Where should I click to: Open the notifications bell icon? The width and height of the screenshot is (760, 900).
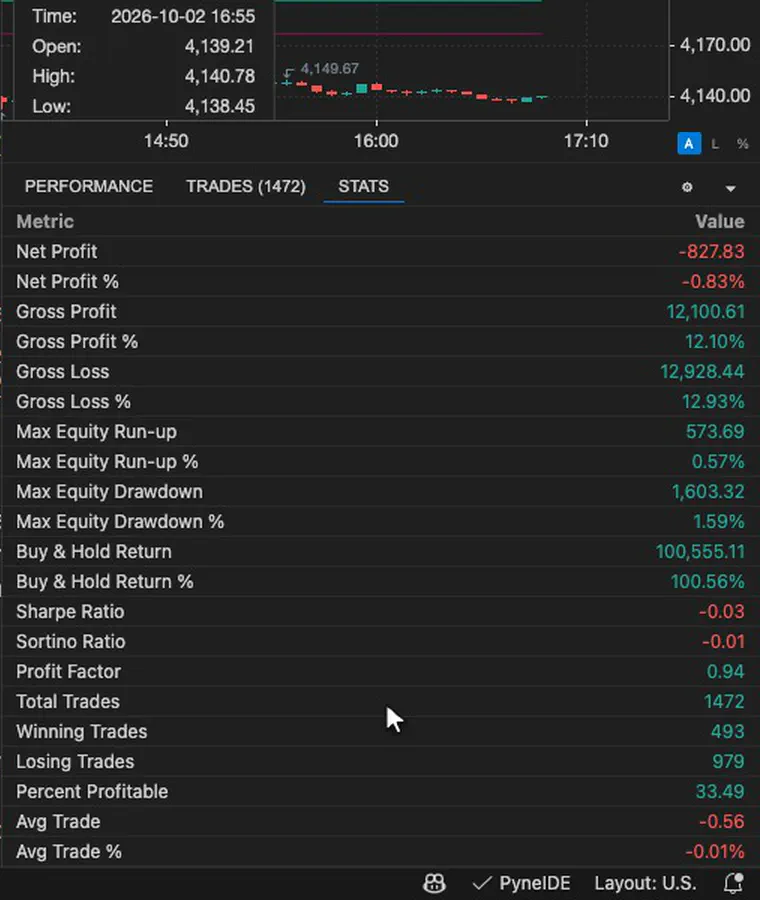point(734,883)
